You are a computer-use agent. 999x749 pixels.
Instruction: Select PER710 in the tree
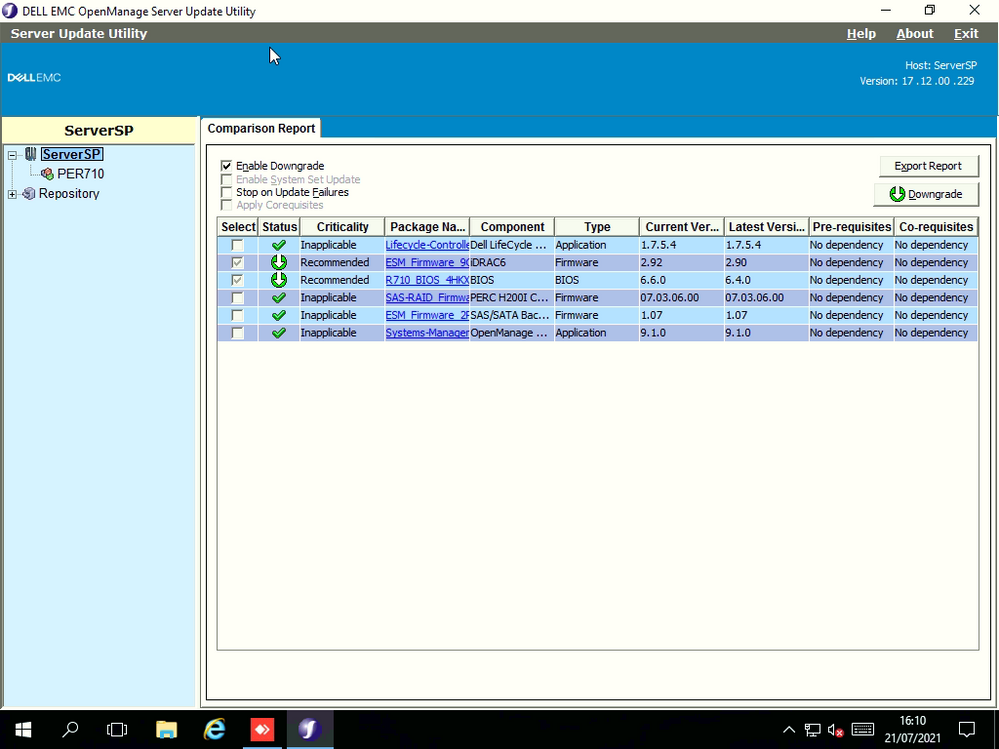point(80,174)
